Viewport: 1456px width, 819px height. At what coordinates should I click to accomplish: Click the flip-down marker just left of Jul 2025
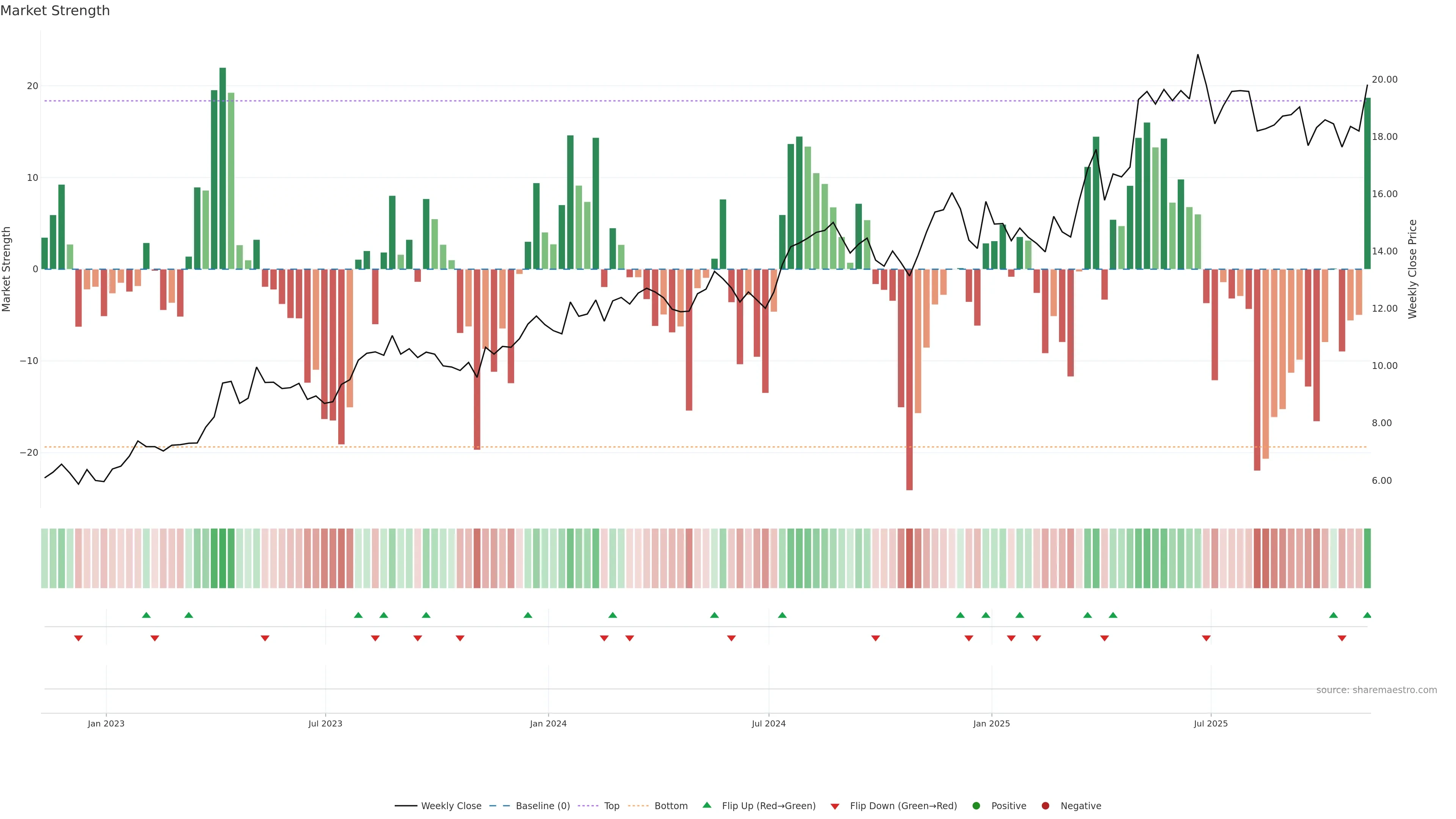(1206, 638)
